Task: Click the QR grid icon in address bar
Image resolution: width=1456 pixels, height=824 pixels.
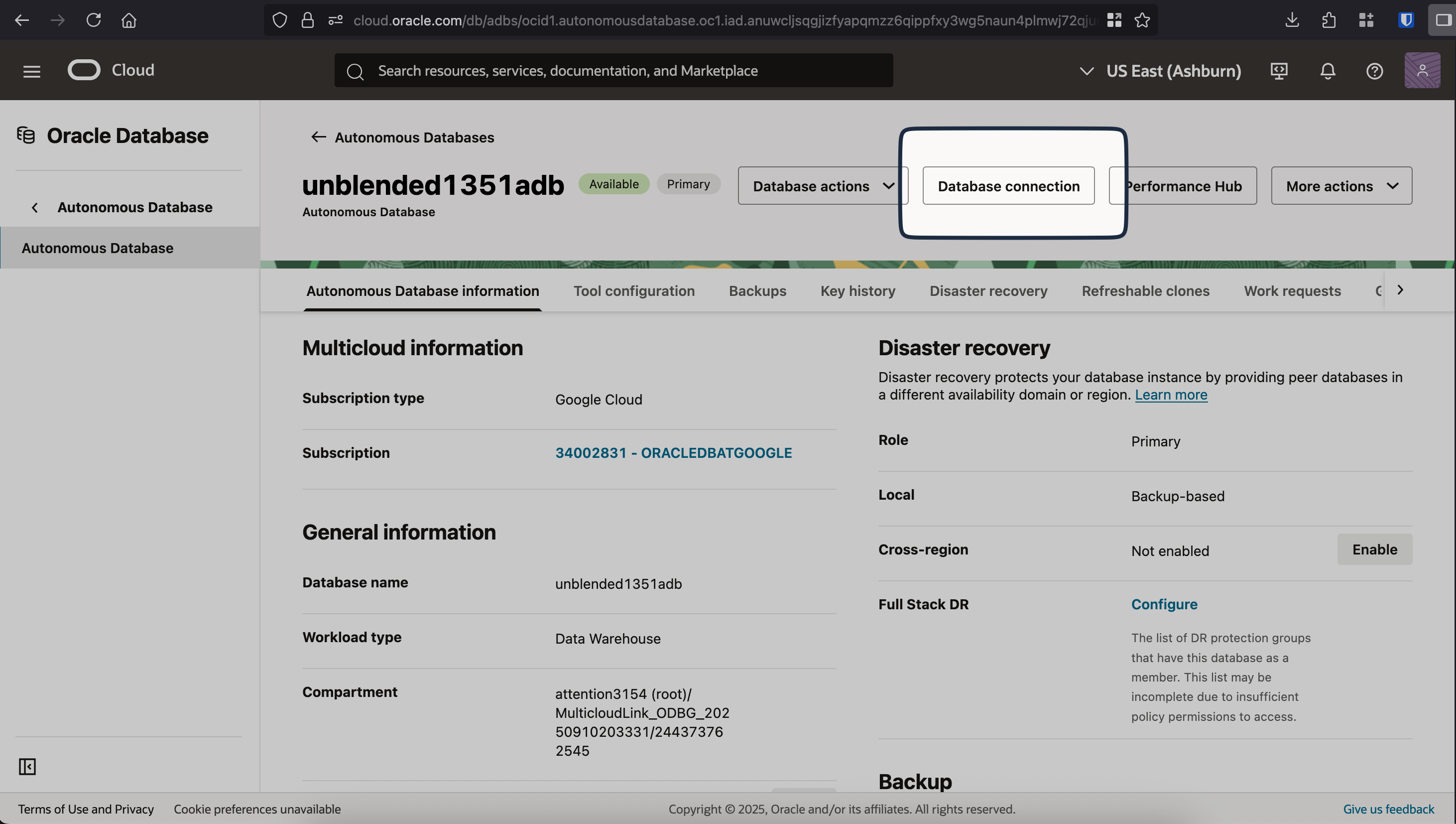Action: pyautogui.click(x=1114, y=20)
